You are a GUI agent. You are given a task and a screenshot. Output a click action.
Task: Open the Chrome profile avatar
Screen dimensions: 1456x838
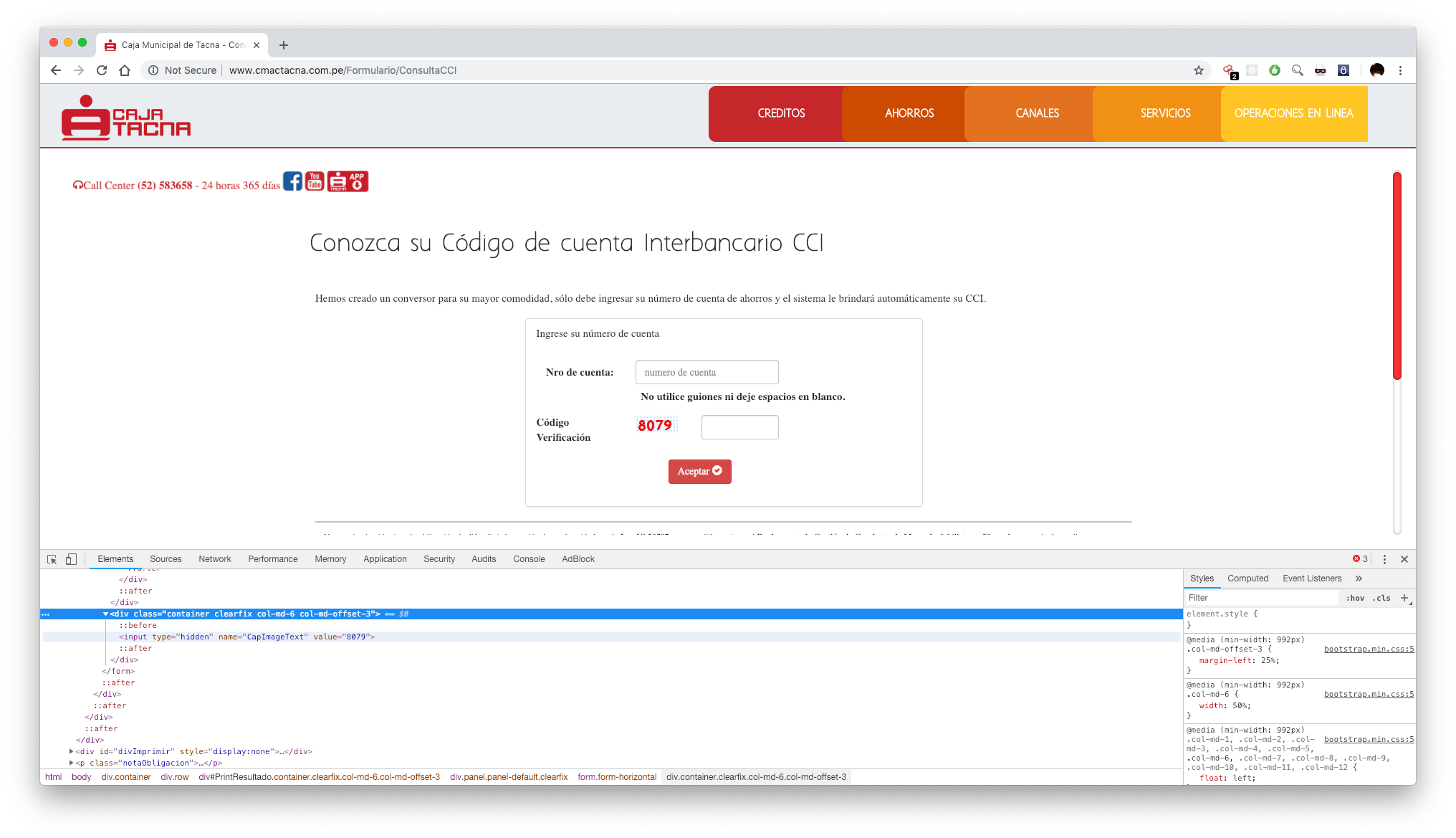pyautogui.click(x=1376, y=70)
